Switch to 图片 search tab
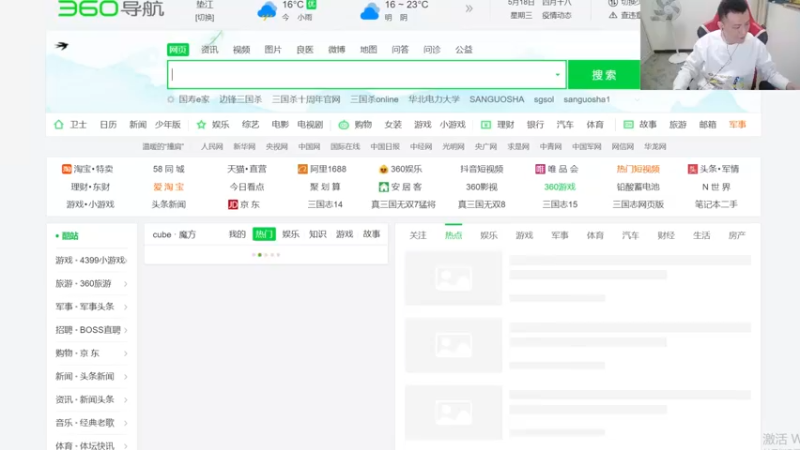Screen dimensions: 800x450 click(273, 49)
